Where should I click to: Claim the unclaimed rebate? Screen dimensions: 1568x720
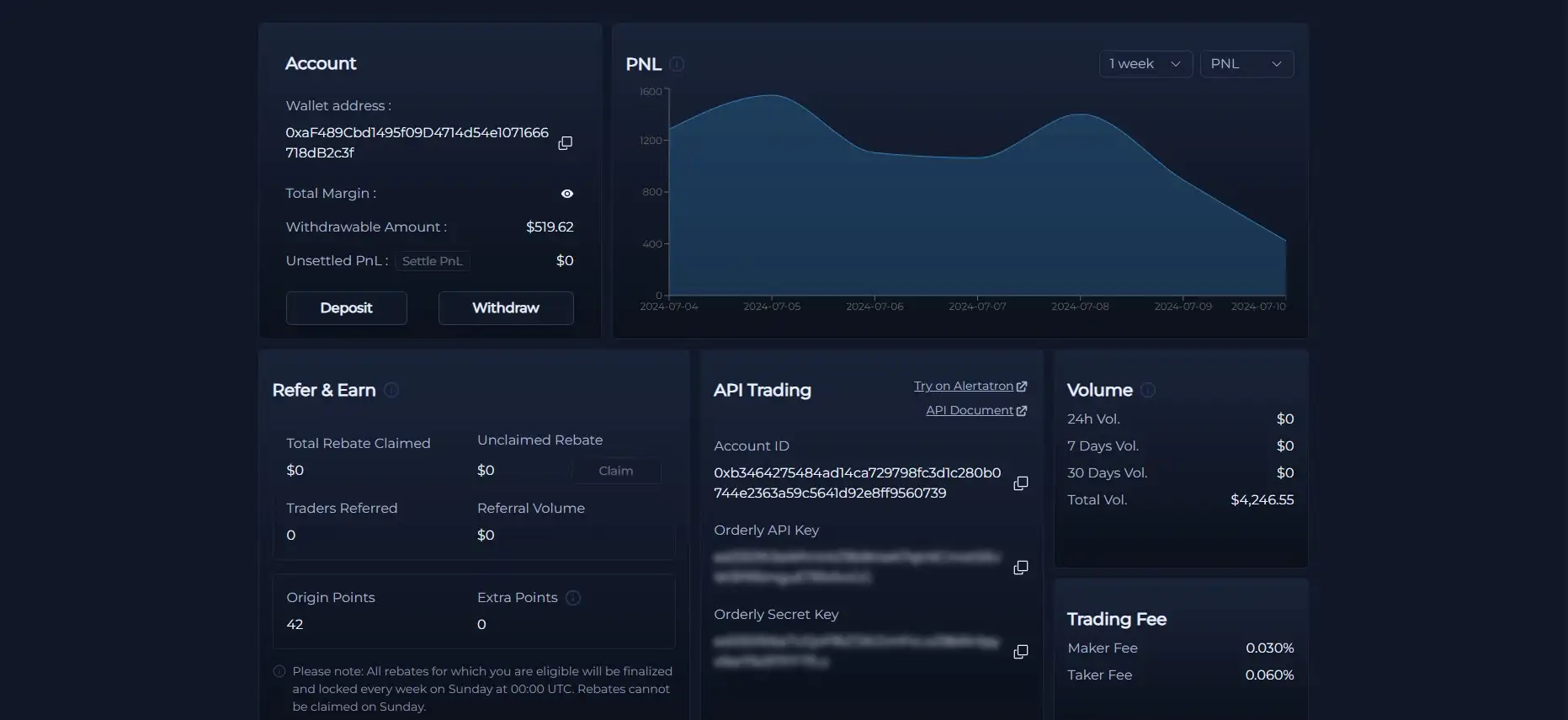tap(615, 471)
